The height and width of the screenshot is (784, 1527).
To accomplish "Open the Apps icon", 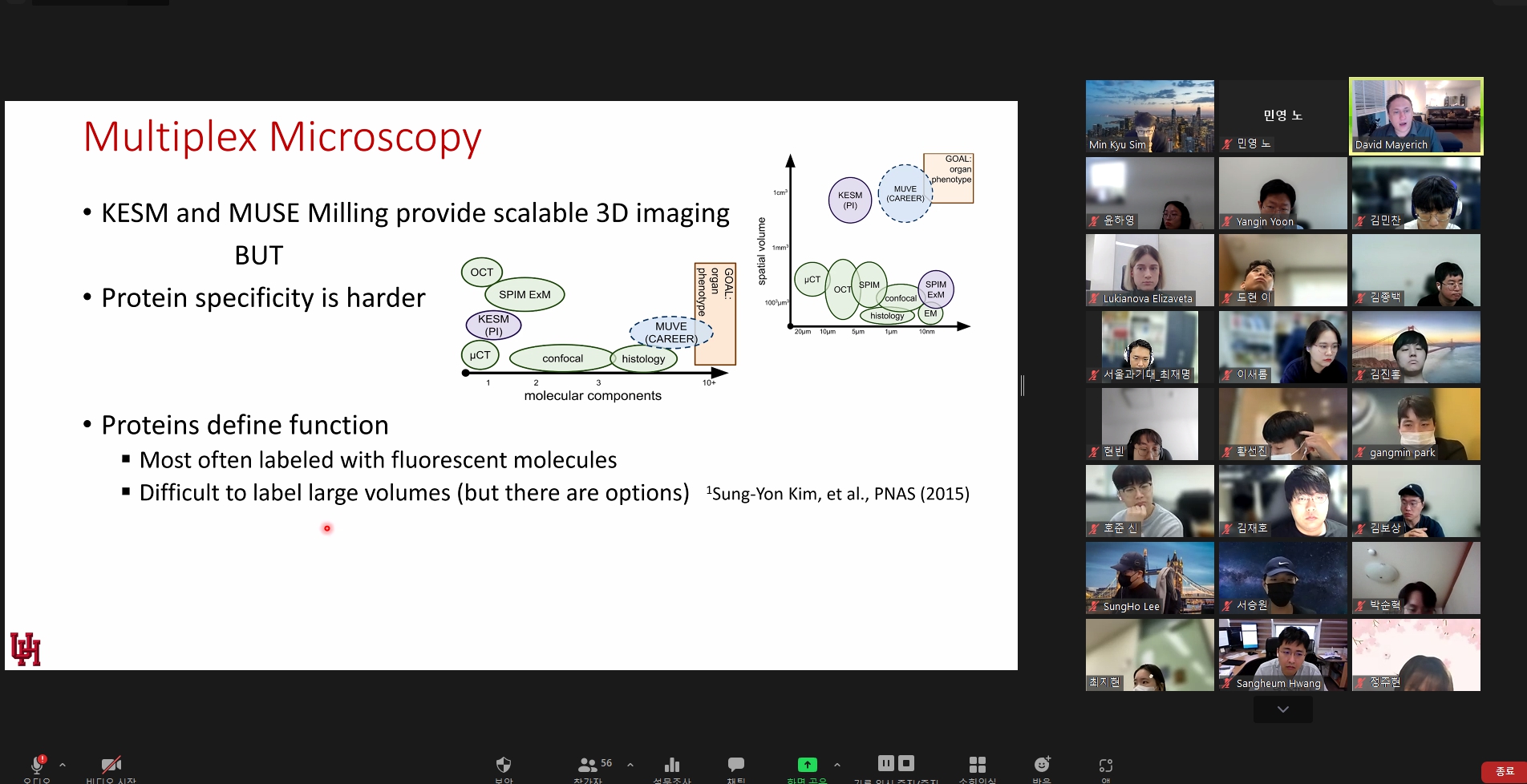I will coord(1106,765).
